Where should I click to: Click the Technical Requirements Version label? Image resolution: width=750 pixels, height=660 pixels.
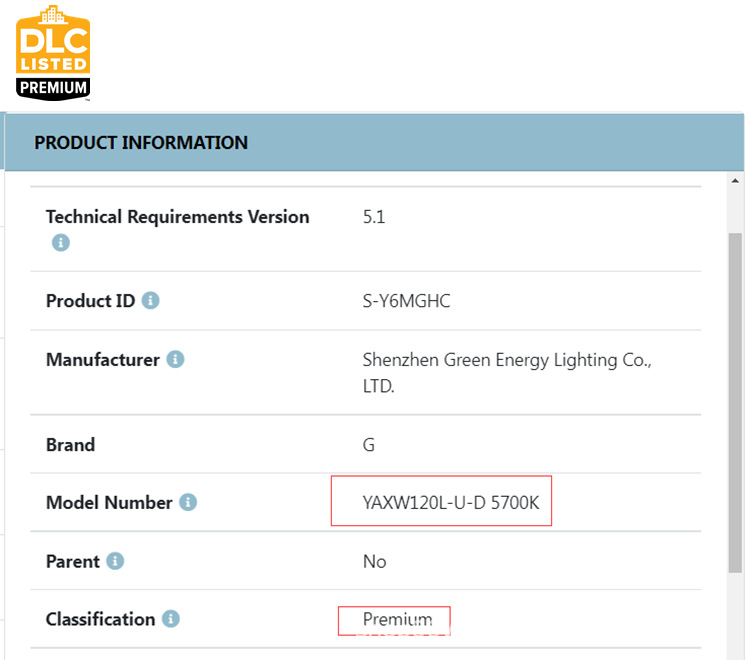[x=177, y=217]
